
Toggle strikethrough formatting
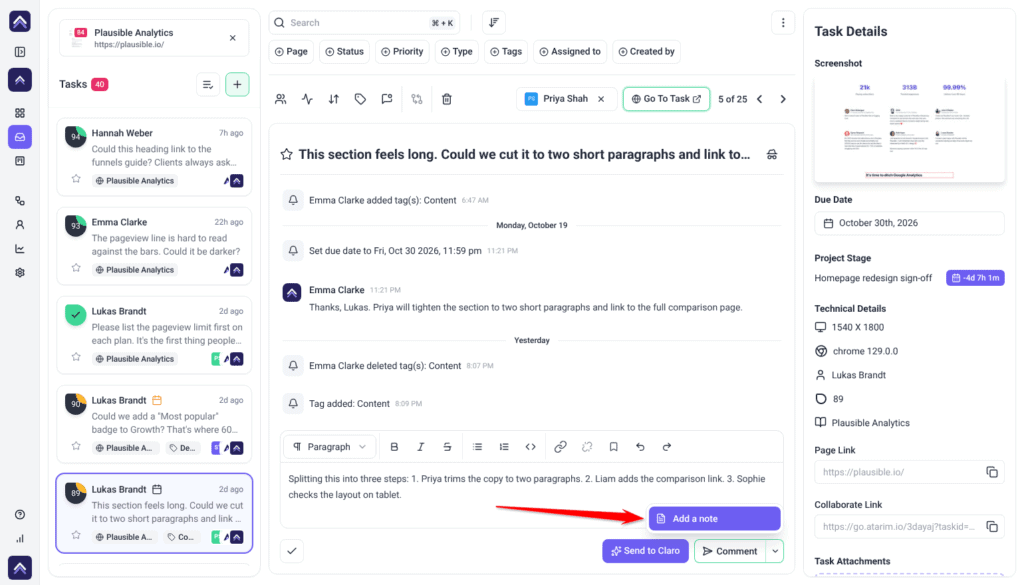(447, 447)
